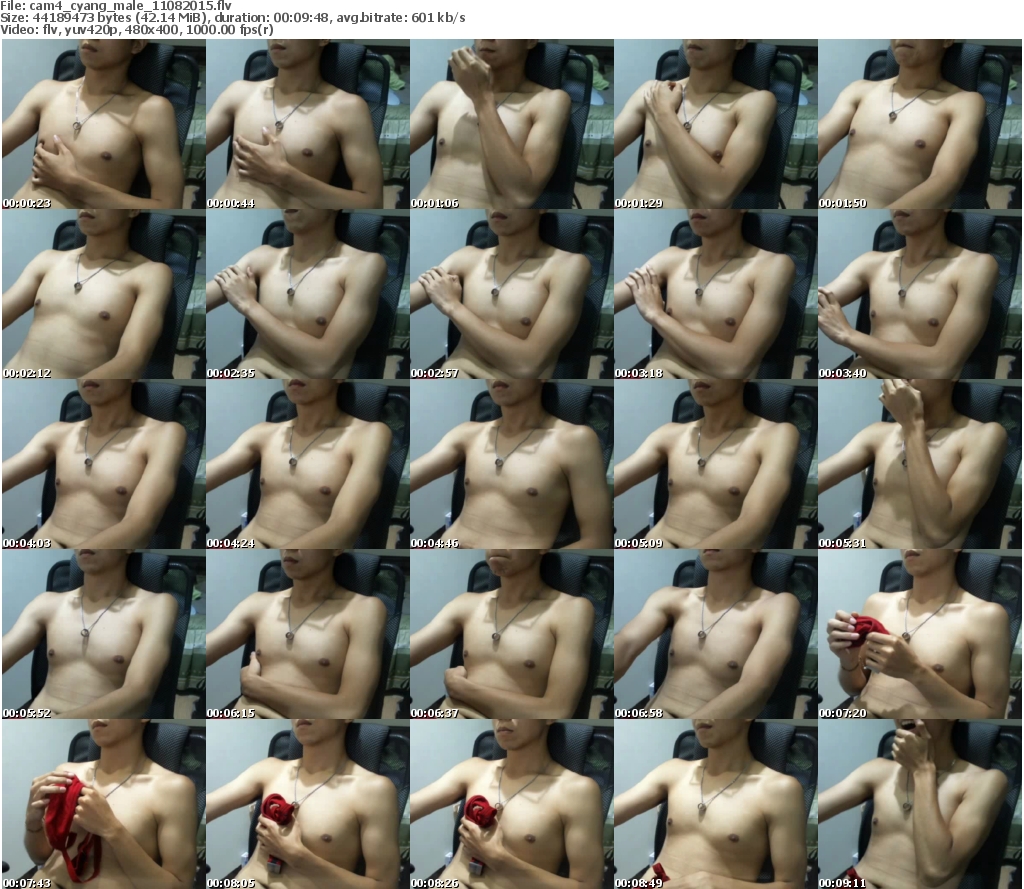This screenshot has height=889, width=1024.
Task: Select the frame timestamped 00:03:18
Action: pos(715,294)
